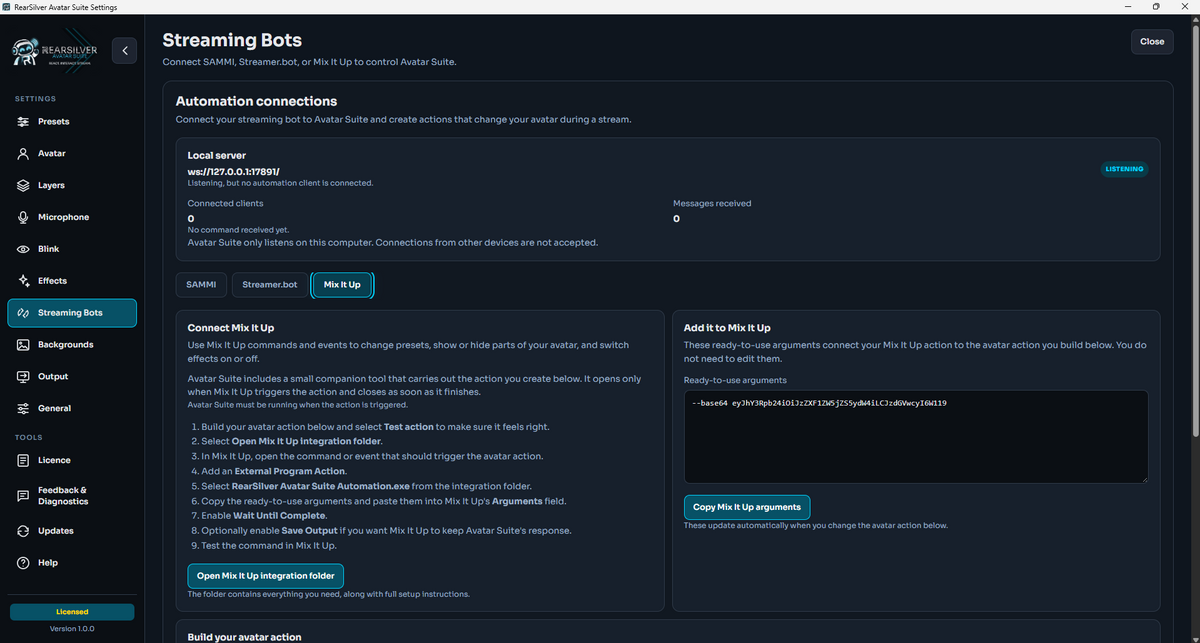Image resolution: width=1200 pixels, height=643 pixels.
Task: Click step 7 Enable Wait Until Complete
Action: pos(258,515)
